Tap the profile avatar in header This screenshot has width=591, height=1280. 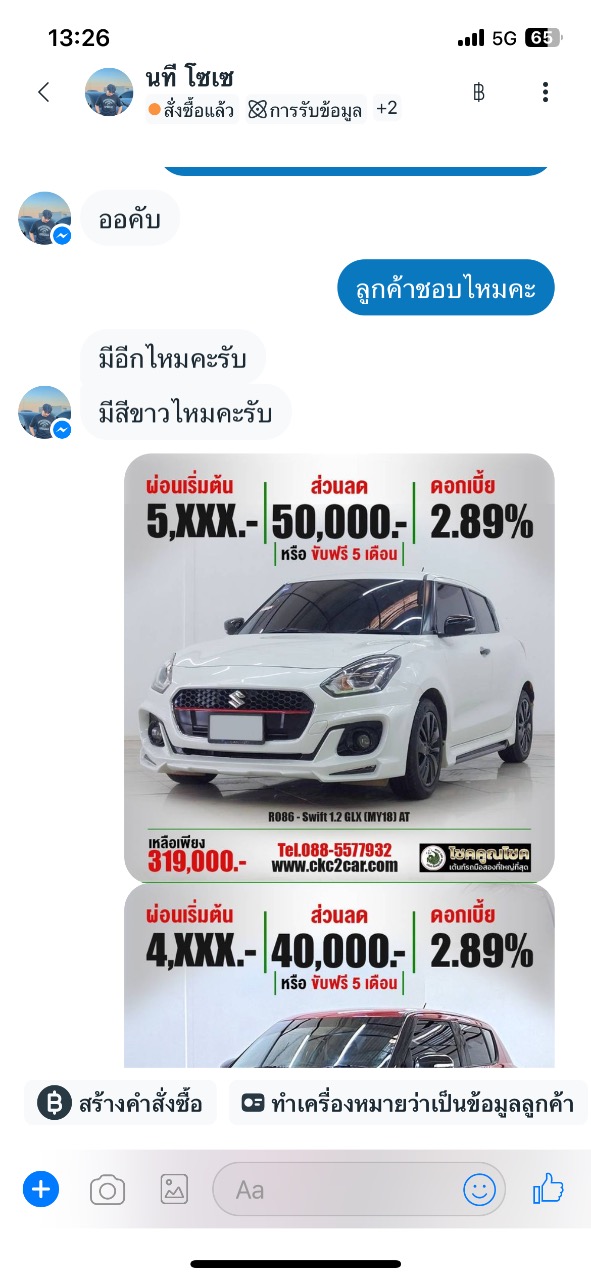pyautogui.click(x=109, y=92)
